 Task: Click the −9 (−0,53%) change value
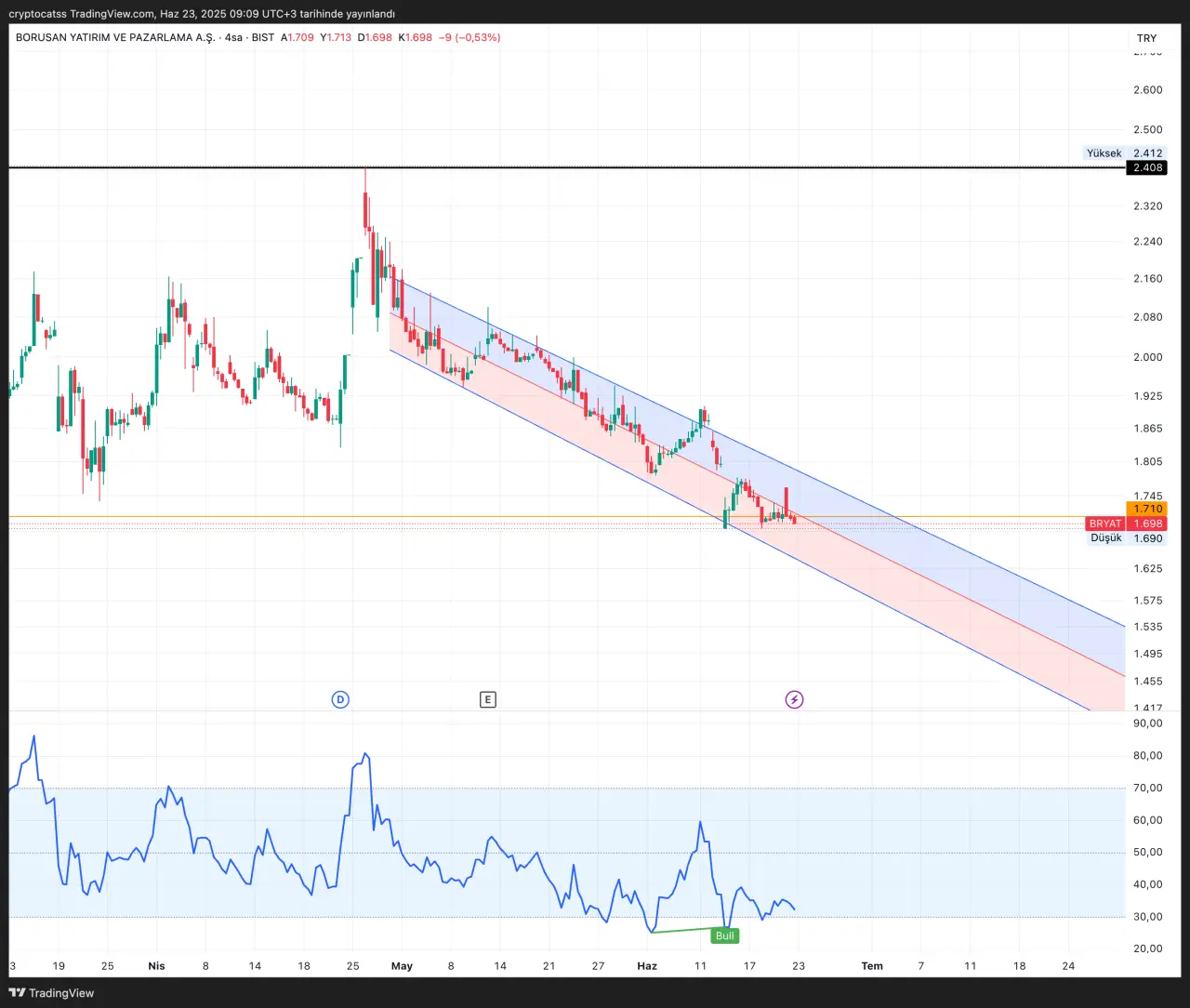(x=469, y=37)
